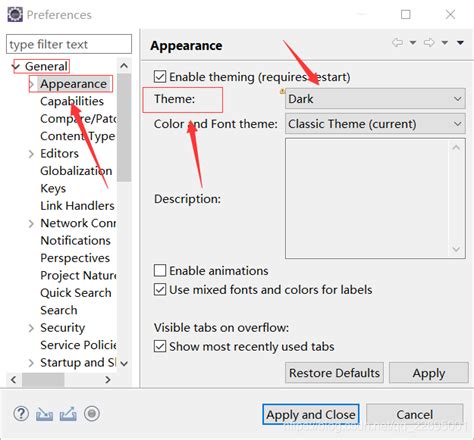The width and height of the screenshot is (474, 440).
Task: Select Perspectives in the preferences tree
Action: click(x=75, y=258)
